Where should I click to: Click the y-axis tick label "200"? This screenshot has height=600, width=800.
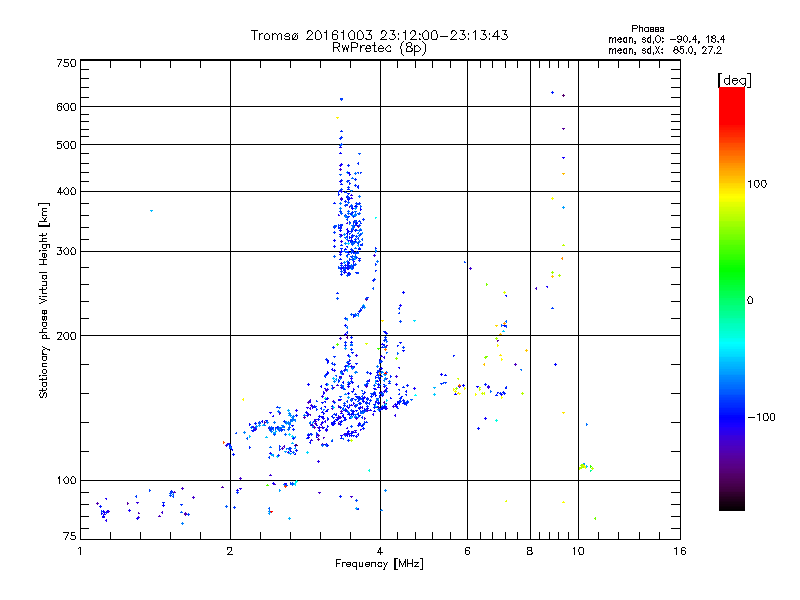point(66,336)
